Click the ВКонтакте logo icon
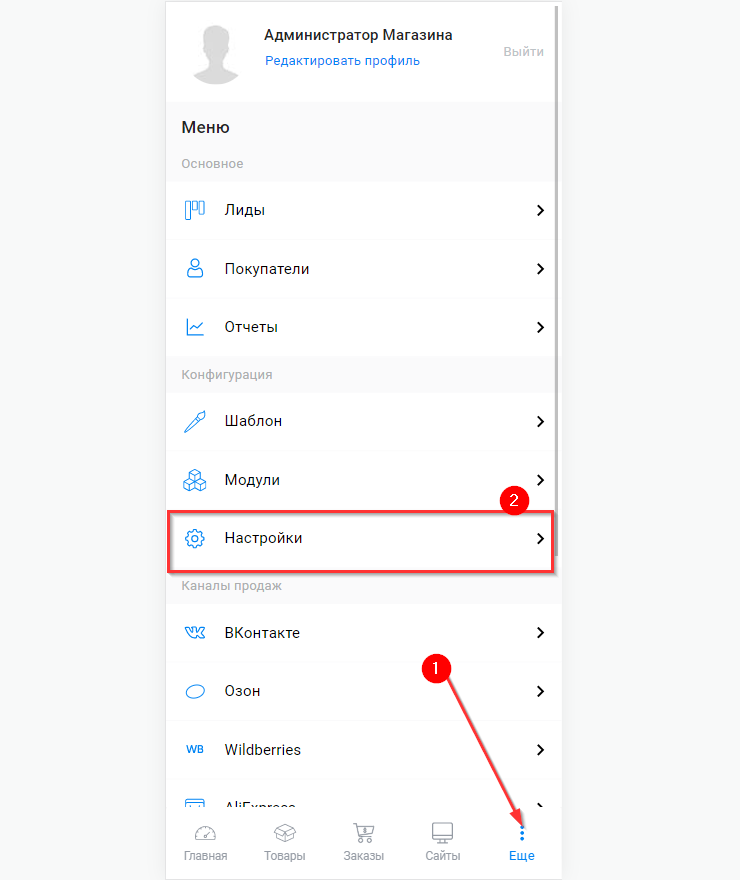The height and width of the screenshot is (880, 740). 195,632
